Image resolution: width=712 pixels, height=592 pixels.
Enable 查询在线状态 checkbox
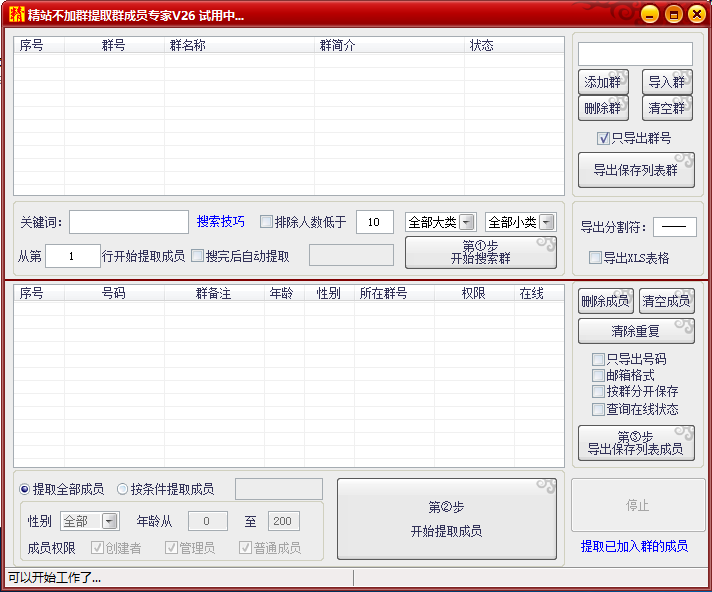598,409
